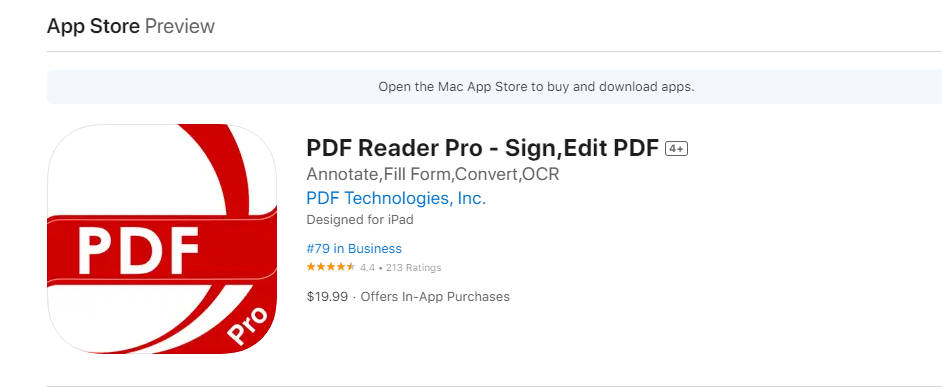The image size is (942, 387).
Task: Click the second orange rating star
Action: (321, 267)
